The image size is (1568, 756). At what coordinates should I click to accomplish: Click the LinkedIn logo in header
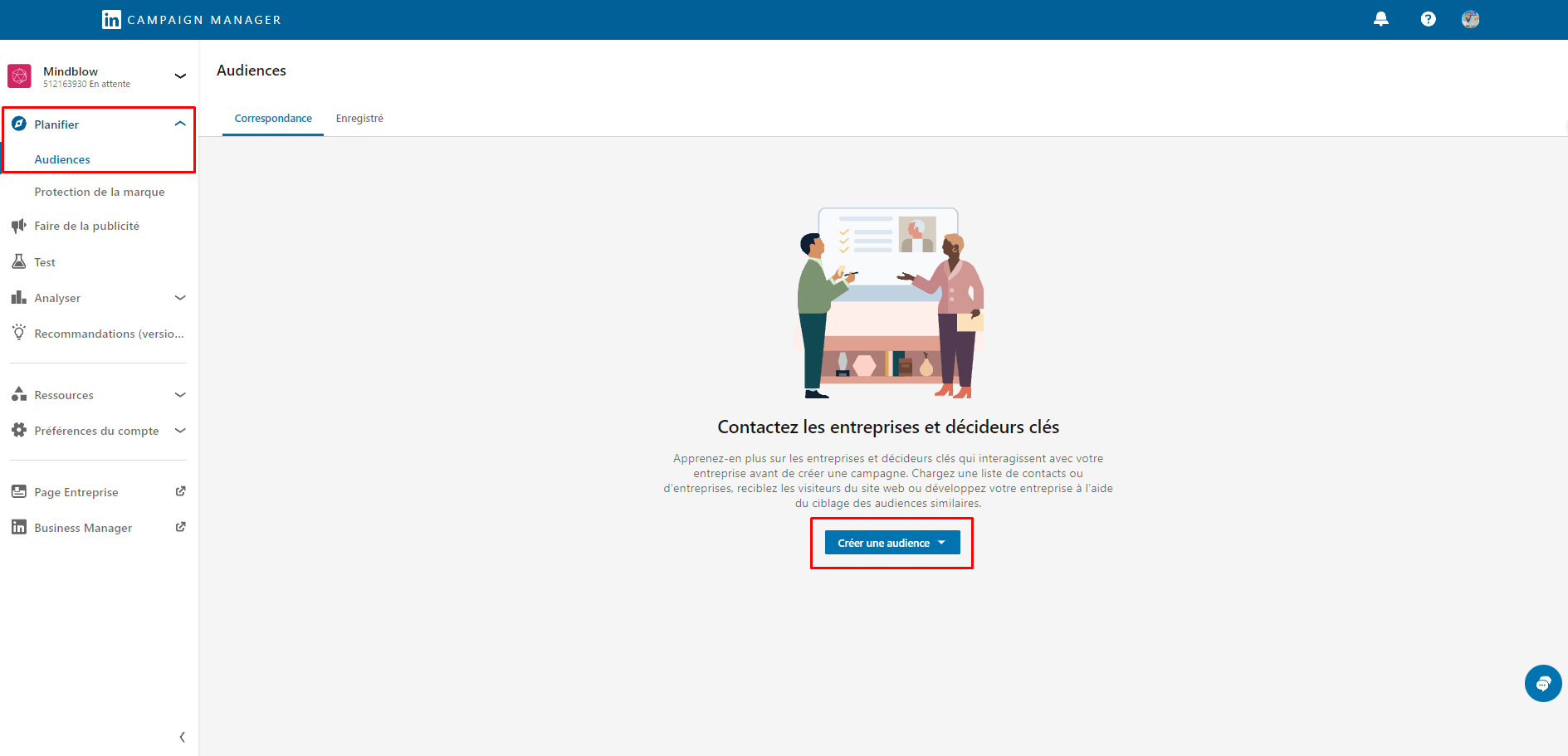click(x=111, y=19)
